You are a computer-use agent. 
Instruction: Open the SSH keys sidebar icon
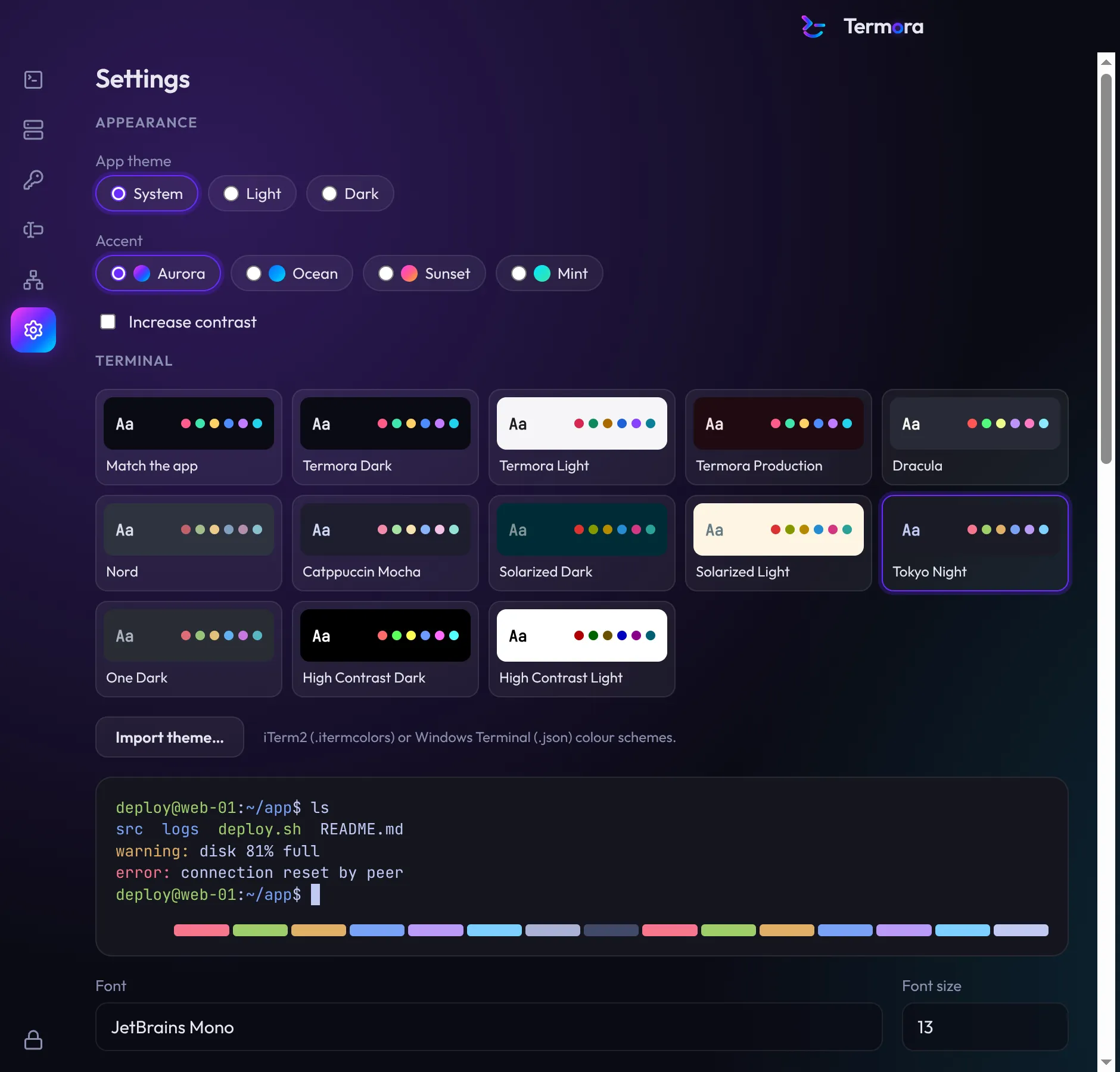pyautogui.click(x=33, y=180)
